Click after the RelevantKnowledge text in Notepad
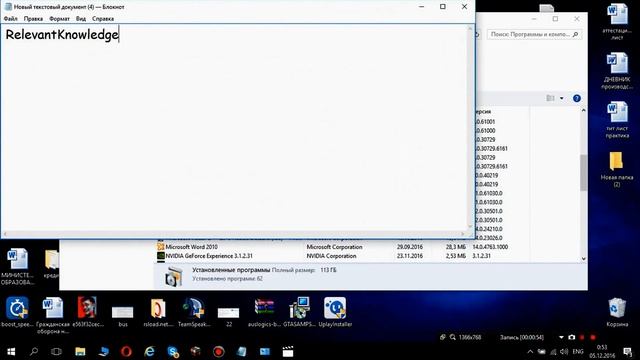640x360 pixels. (120, 35)
